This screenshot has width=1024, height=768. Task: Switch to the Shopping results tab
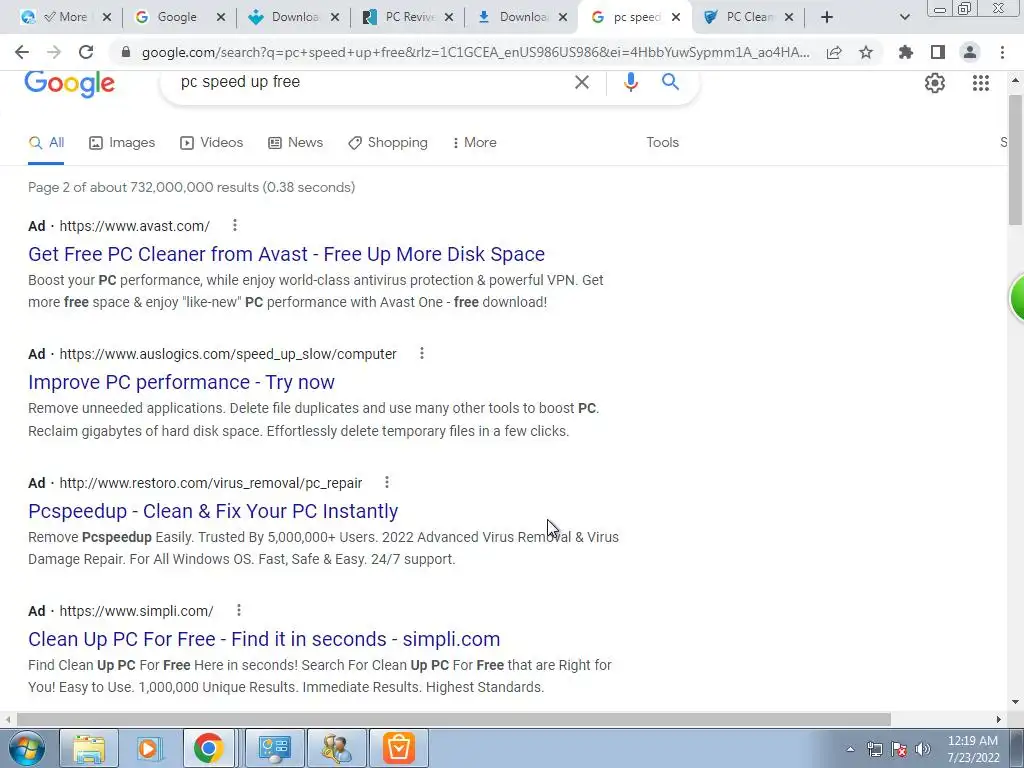coord(388,142)
